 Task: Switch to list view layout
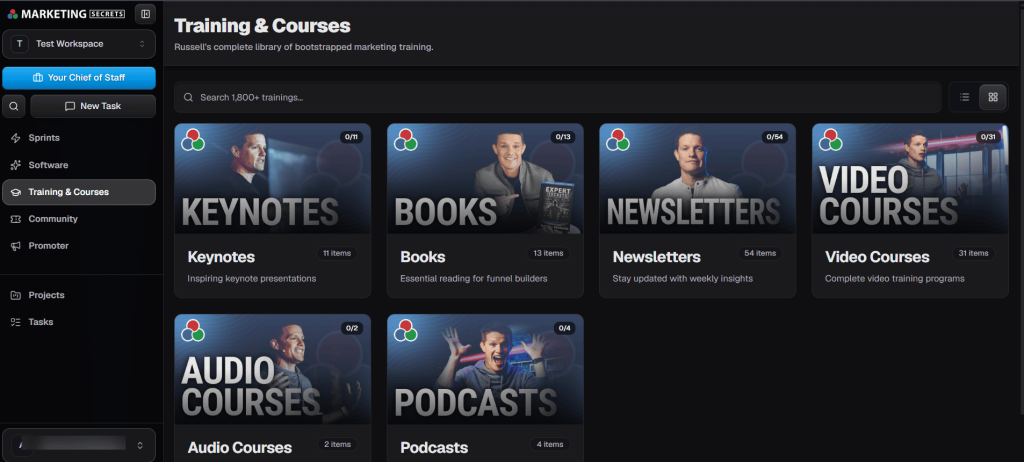[x=965, y=97]
